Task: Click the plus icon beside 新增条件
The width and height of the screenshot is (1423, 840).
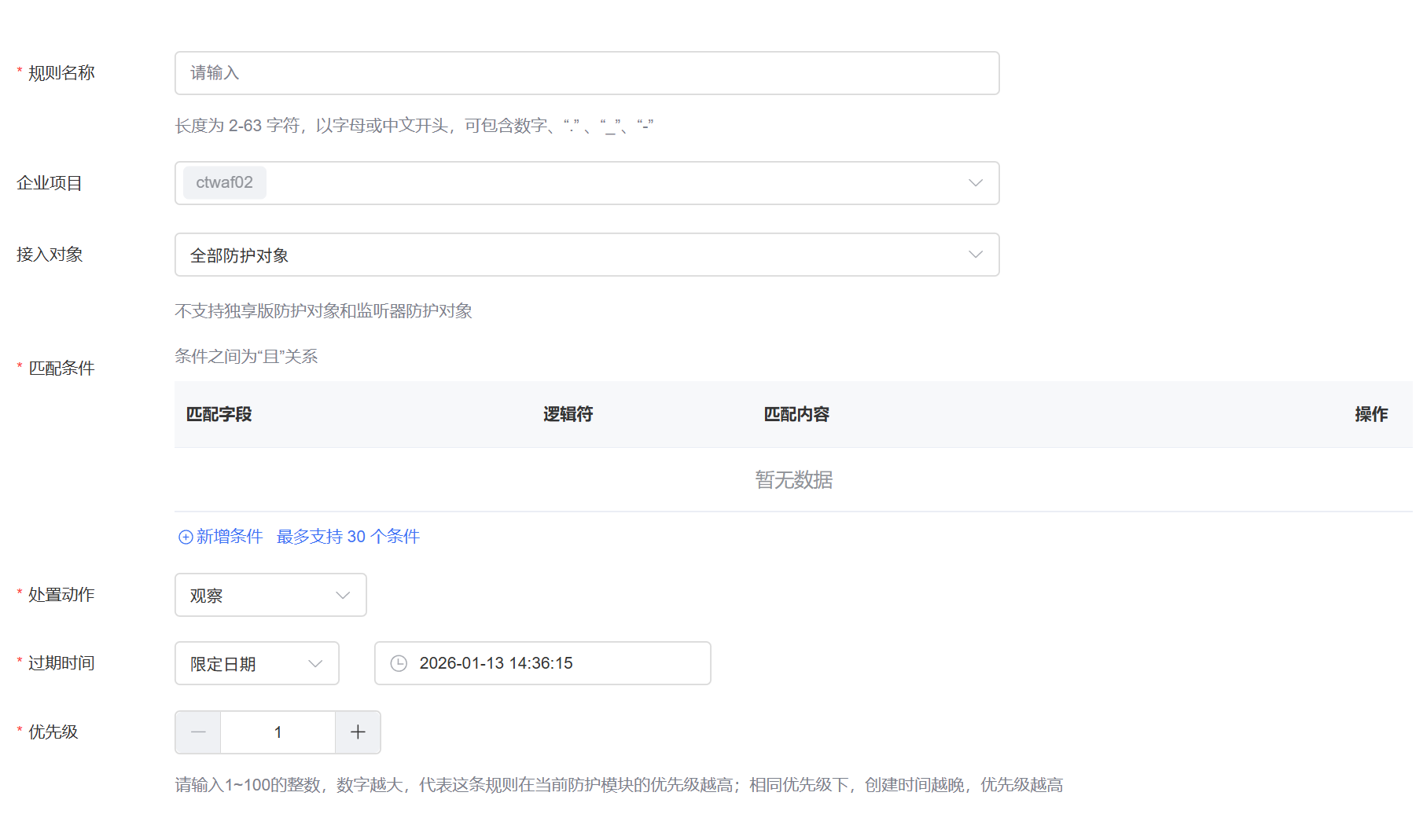Action: [x=186, y=537]
